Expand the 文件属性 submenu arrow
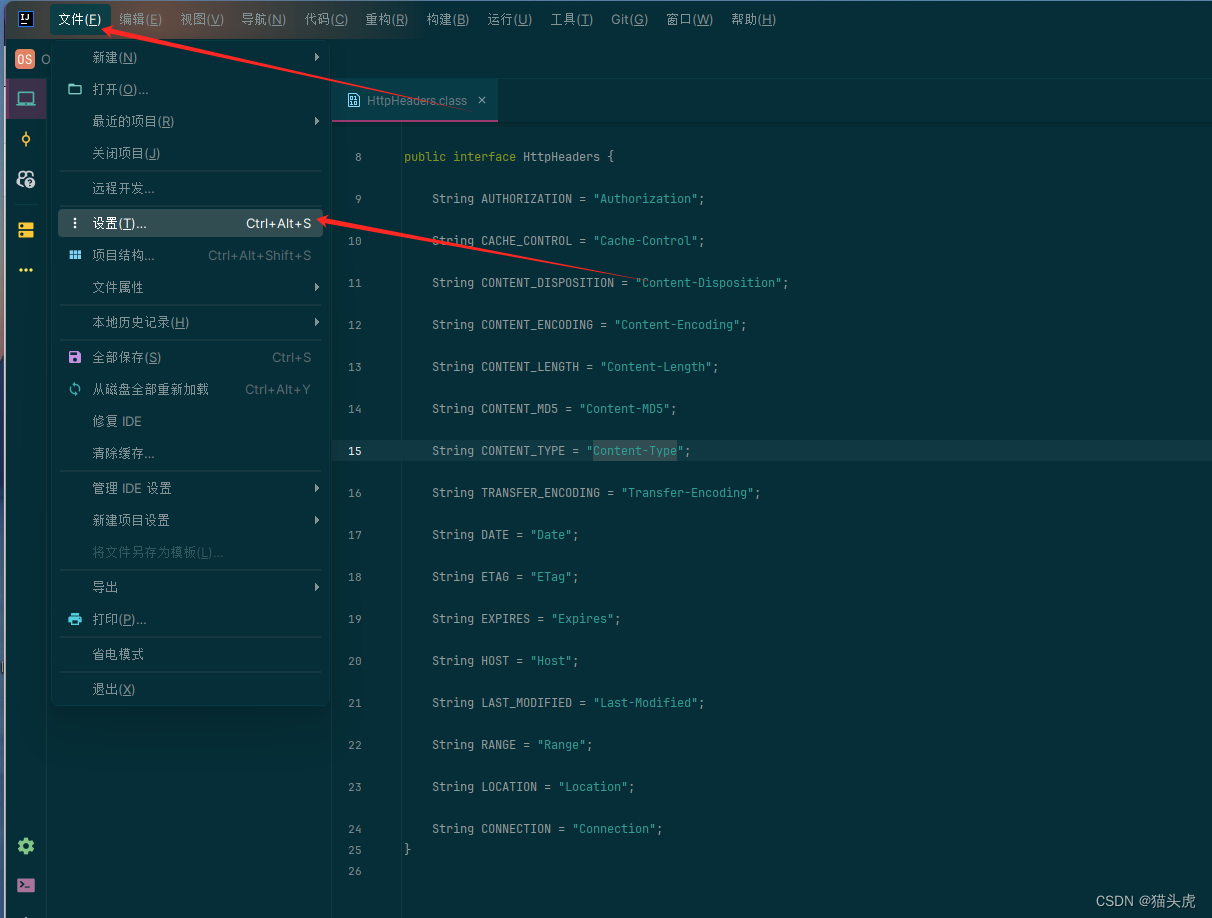Viewport: 1212px width, 918px height. pos(316,287)
